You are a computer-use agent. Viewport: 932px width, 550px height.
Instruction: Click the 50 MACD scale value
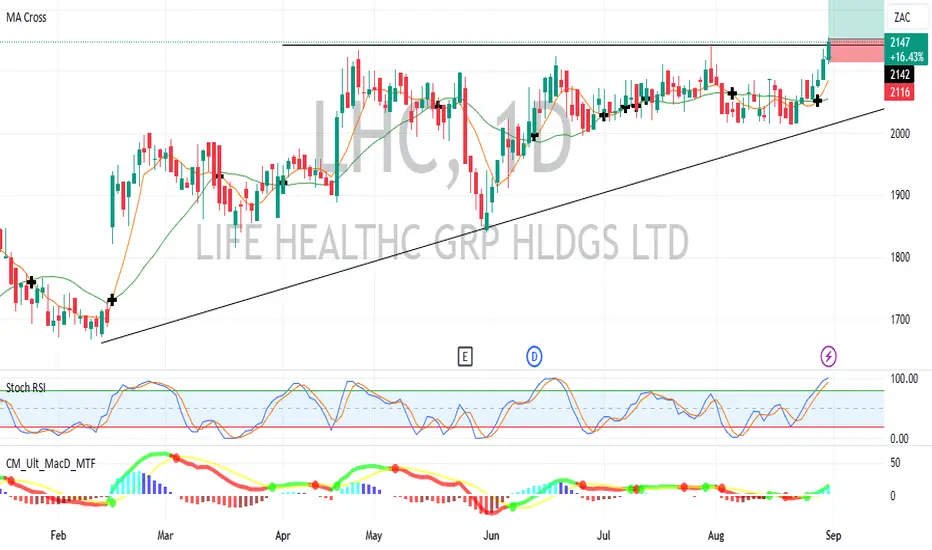click(x=895, y=463)
